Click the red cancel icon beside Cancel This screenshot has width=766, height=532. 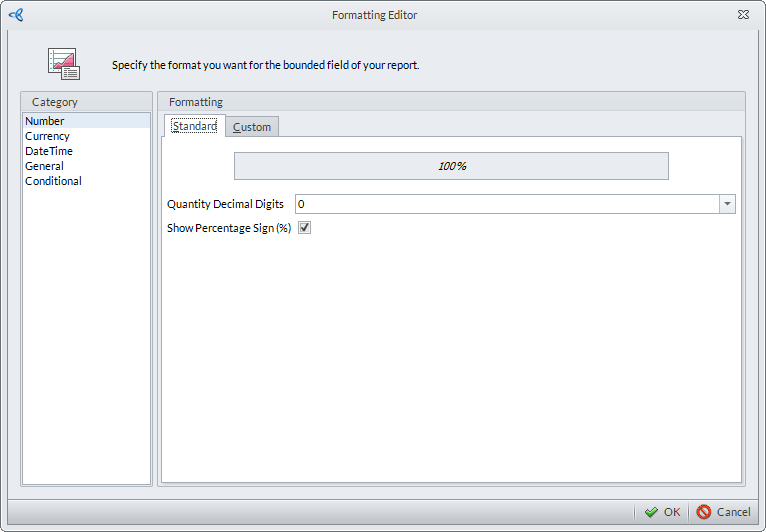pyautogui.click(x=704, y=512)
